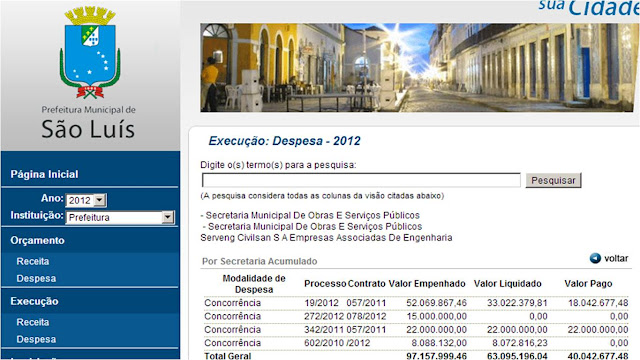Click the city street banner photo
The image size is (640, 360).
pyautogui.click(x=416, y=68)
